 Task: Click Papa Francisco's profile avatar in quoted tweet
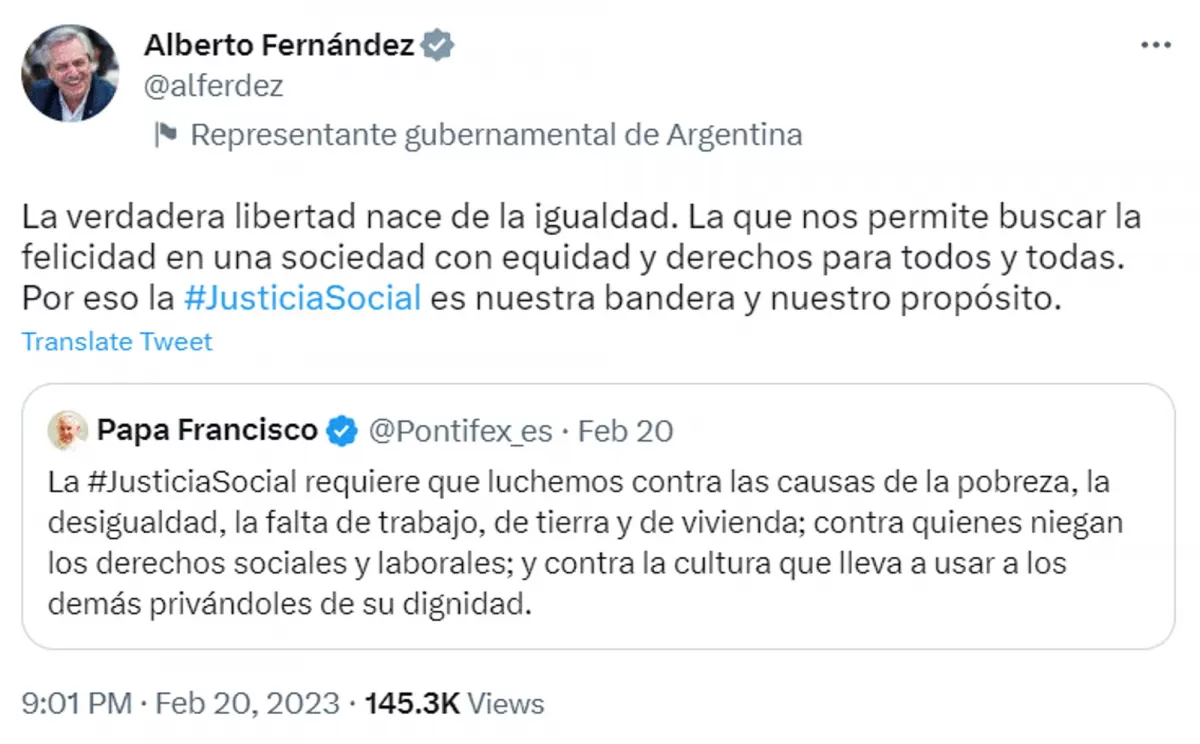tap(66, 430)
